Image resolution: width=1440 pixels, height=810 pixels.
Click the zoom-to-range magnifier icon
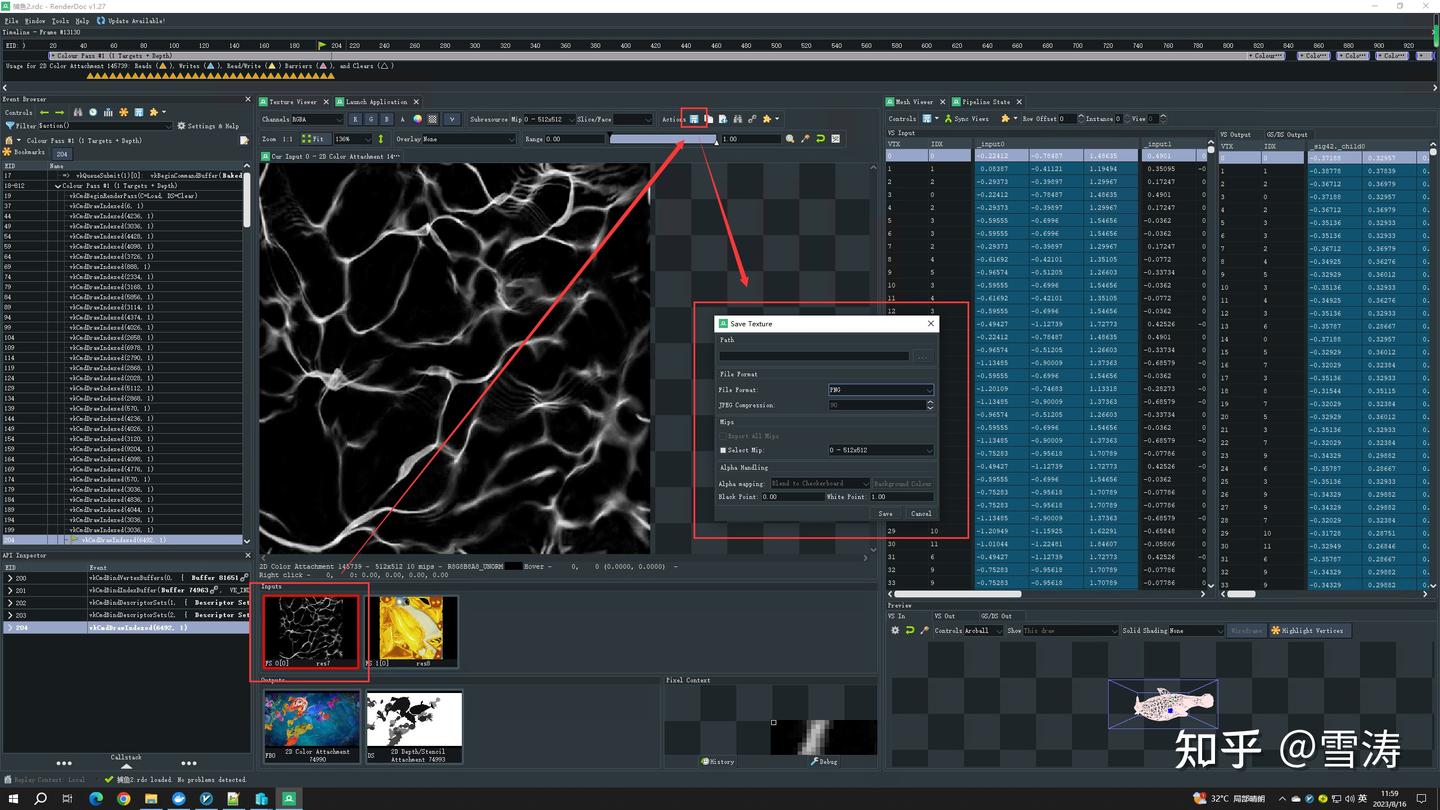click(x=790, y=139)
